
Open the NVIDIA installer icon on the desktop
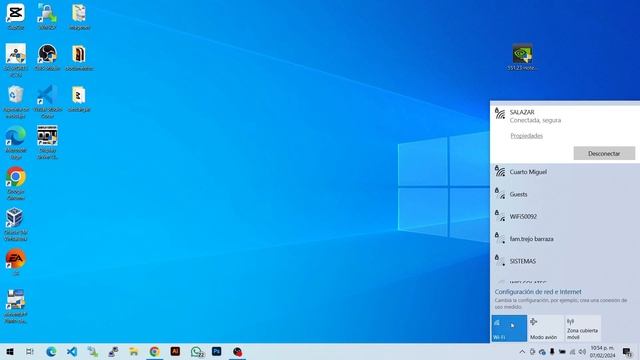tap(522, 57)
